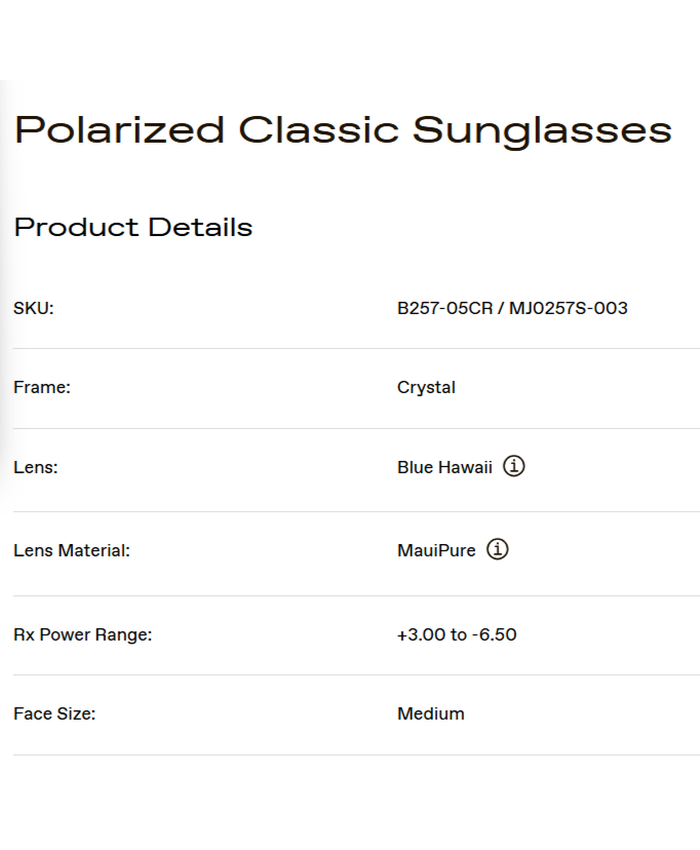Screen dimensions: 700x850
Task: Click the Polarized Classic Sunglasses title
Action: click(343, 131)
